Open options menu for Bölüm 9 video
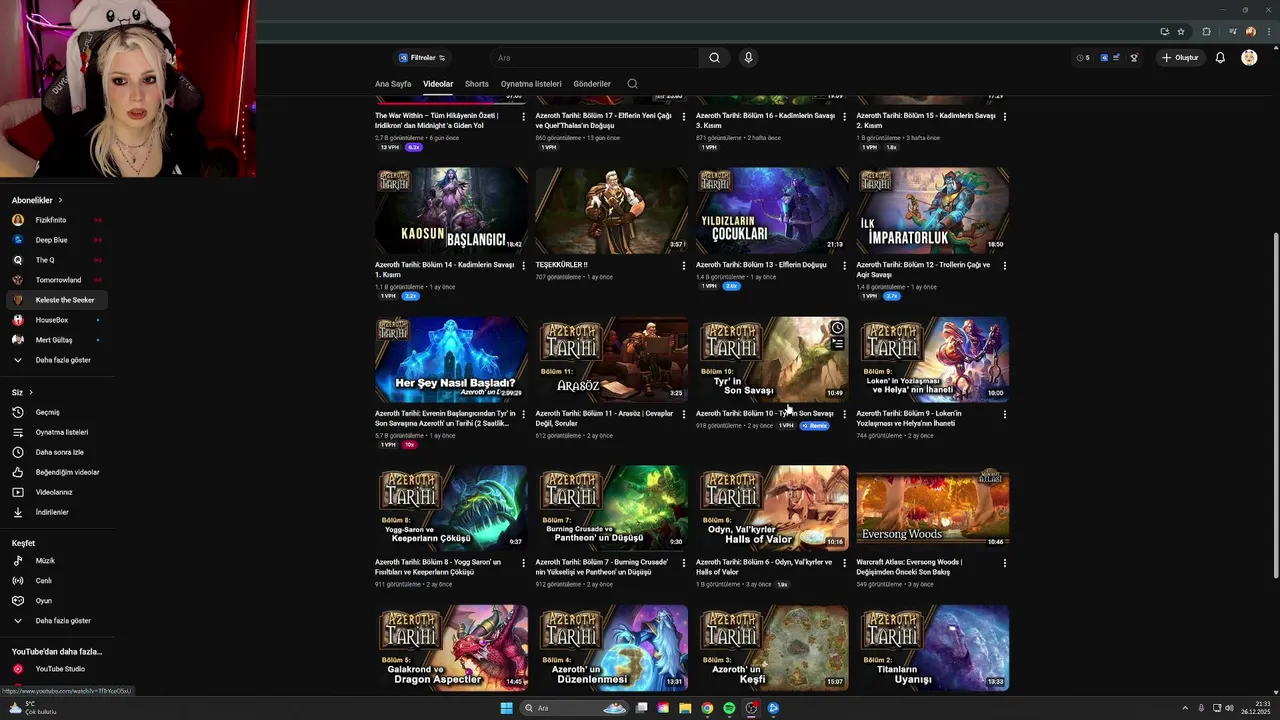 [x=1005, y=413]
